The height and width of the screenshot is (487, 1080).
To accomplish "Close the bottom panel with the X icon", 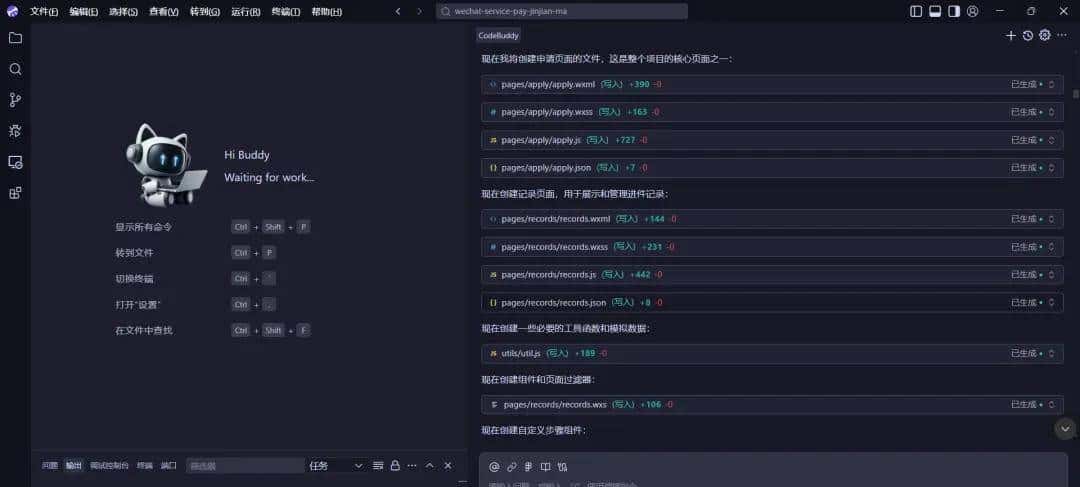I will [448, 466].
